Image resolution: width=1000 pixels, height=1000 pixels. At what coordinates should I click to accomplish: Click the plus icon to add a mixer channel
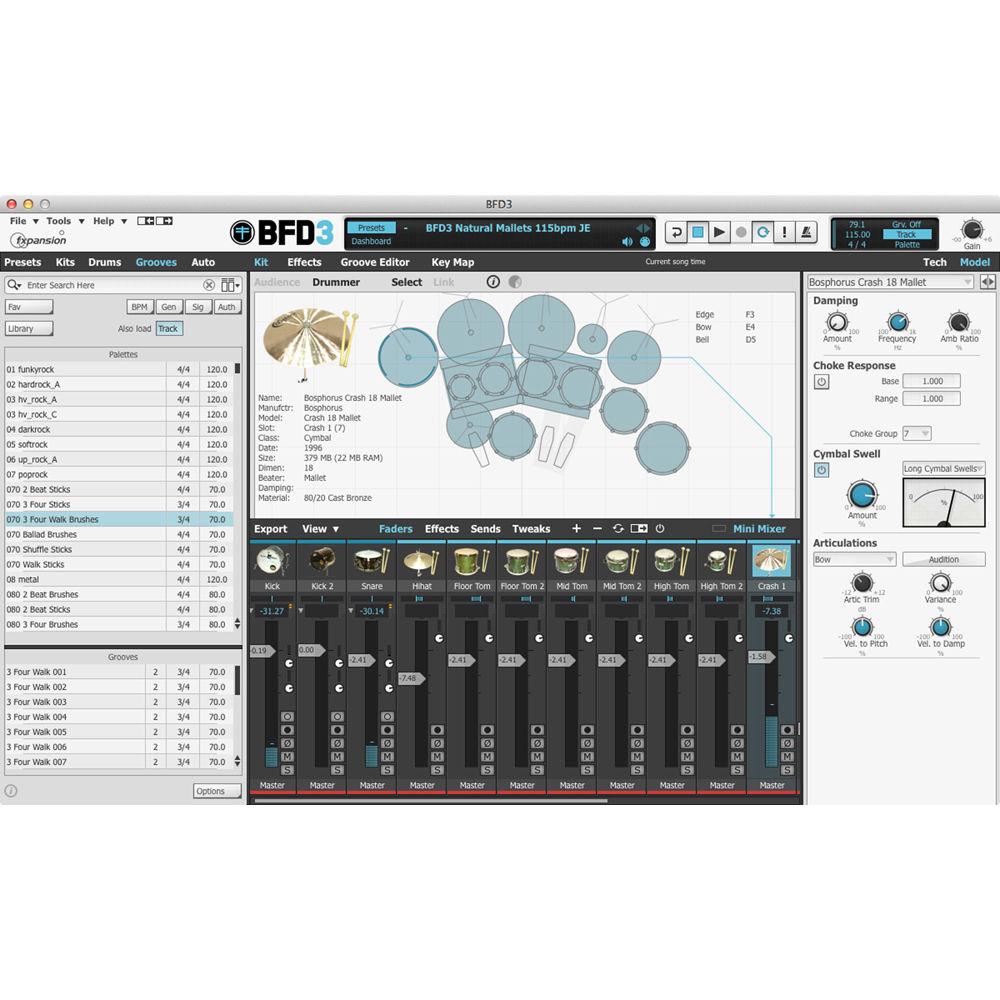pyautogui.click(x=576, y=529)
